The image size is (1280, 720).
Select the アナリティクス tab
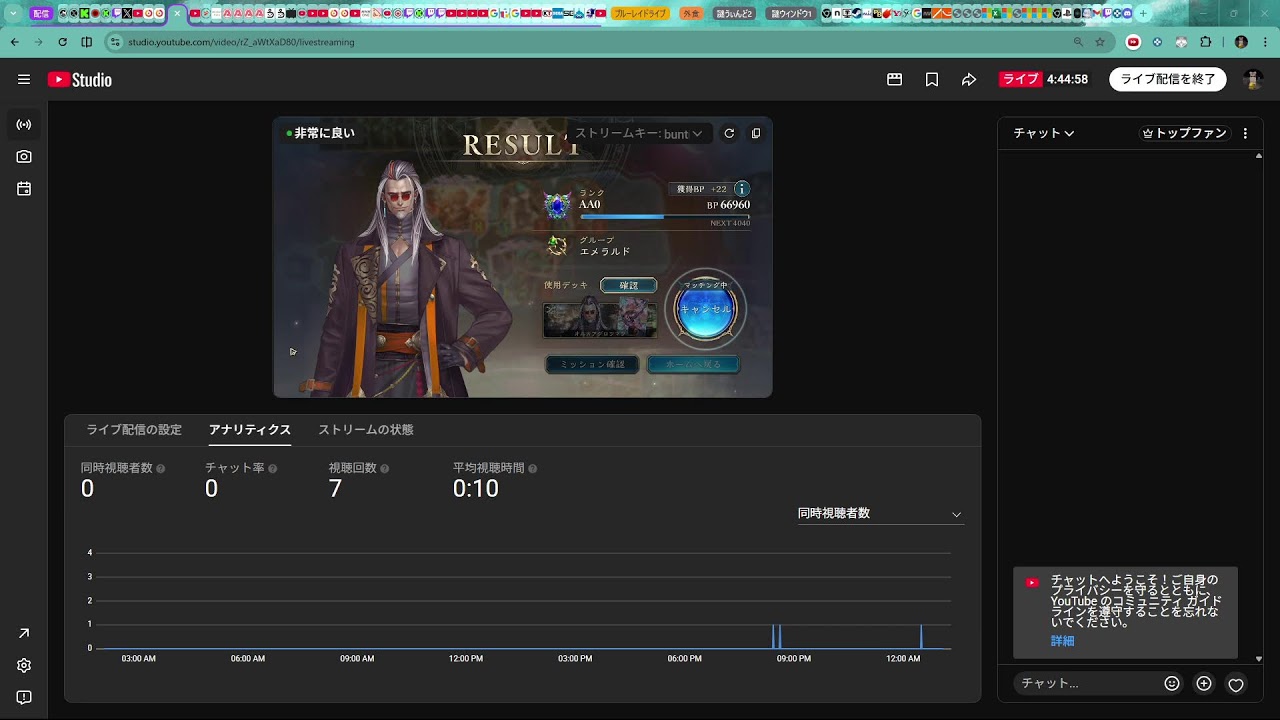coord(250,430)
